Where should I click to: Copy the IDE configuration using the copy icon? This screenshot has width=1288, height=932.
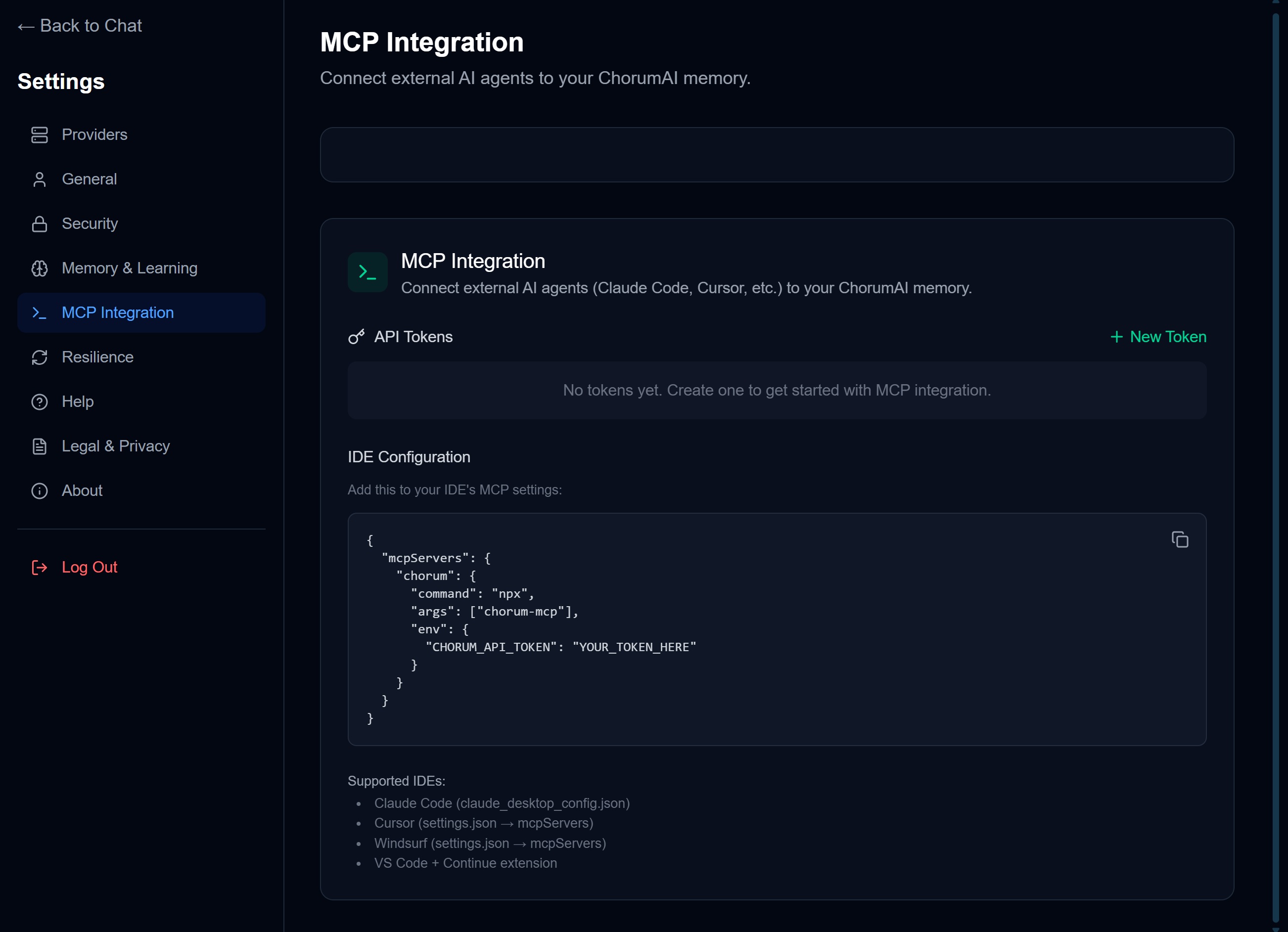click(x=1181, y=539)
